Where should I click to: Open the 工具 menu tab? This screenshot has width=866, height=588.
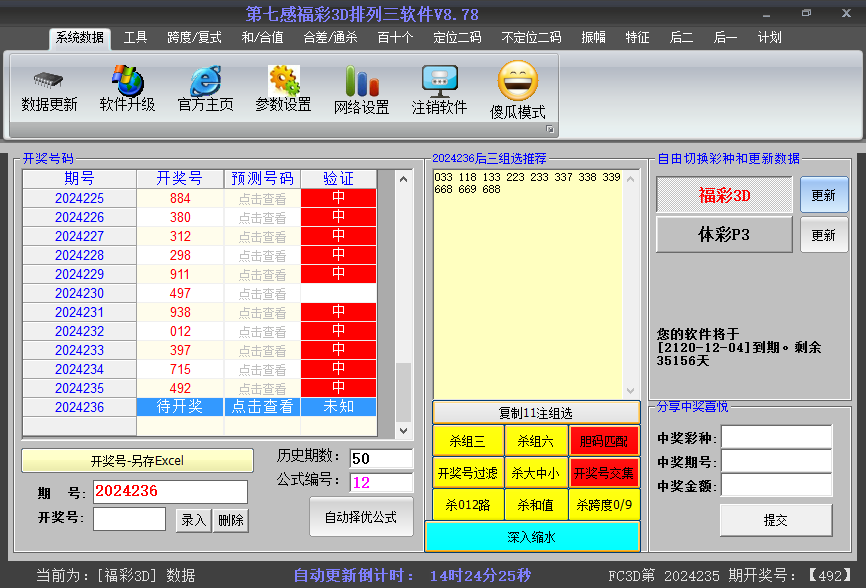click(135, 38)
